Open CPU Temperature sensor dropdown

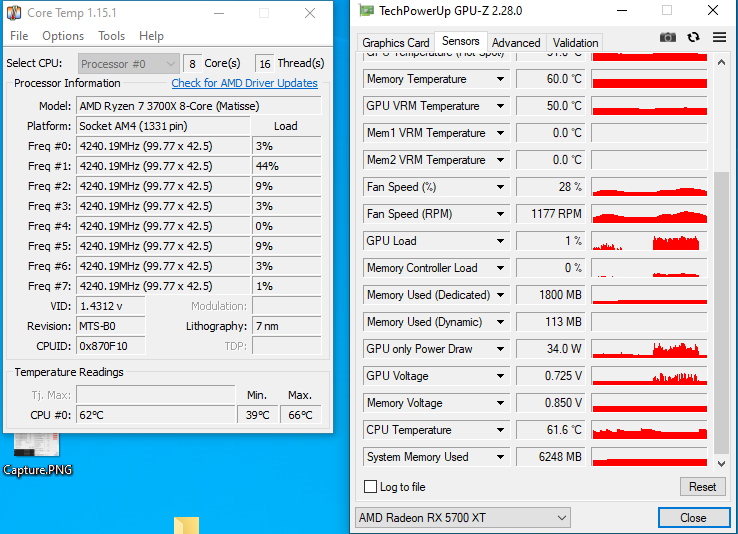click(x=500, y=430)
